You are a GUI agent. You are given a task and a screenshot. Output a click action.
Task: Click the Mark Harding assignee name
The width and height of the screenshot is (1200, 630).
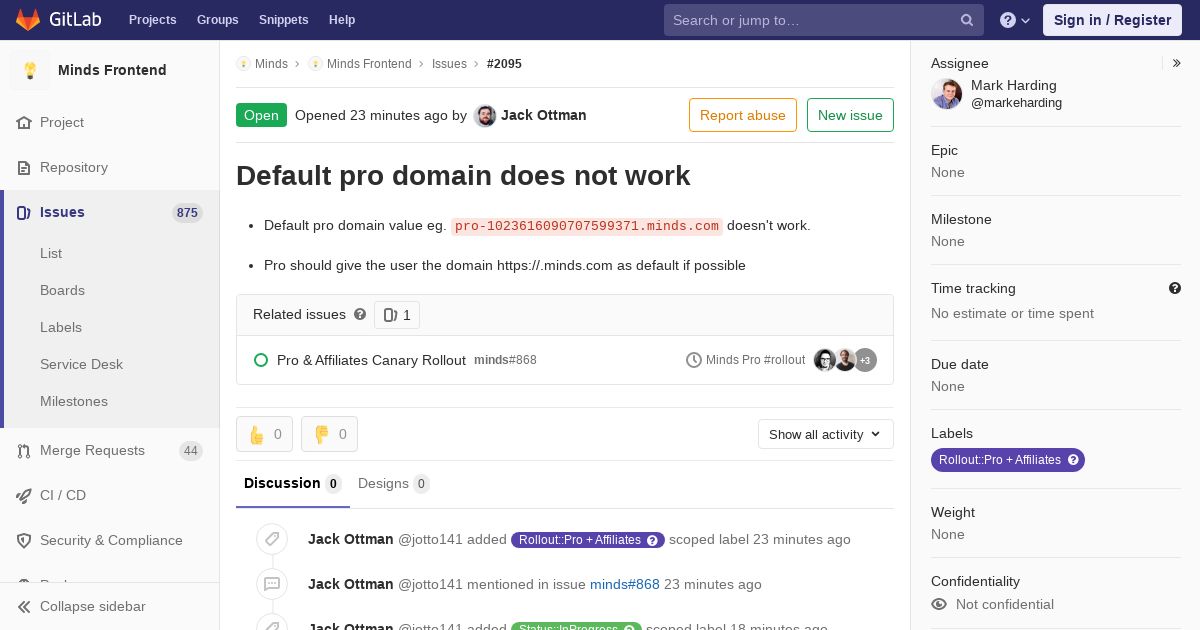tap(1014, 86)
